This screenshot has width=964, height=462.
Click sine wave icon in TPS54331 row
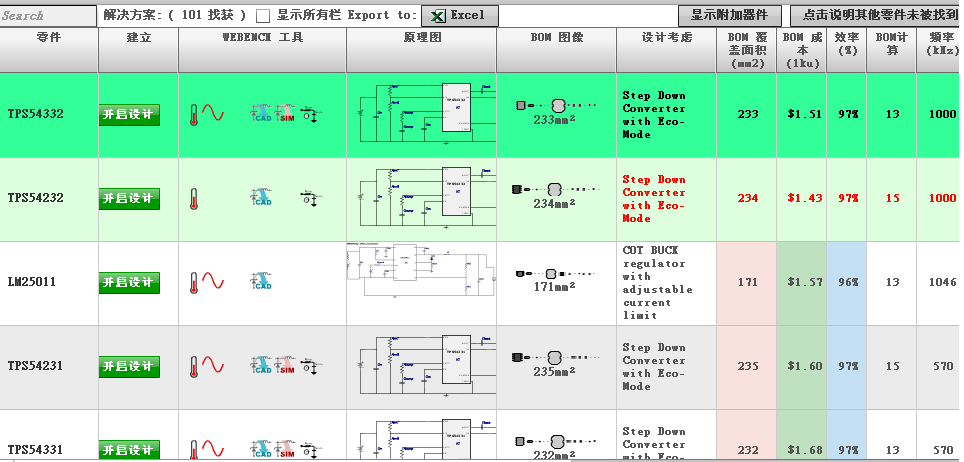213,449
